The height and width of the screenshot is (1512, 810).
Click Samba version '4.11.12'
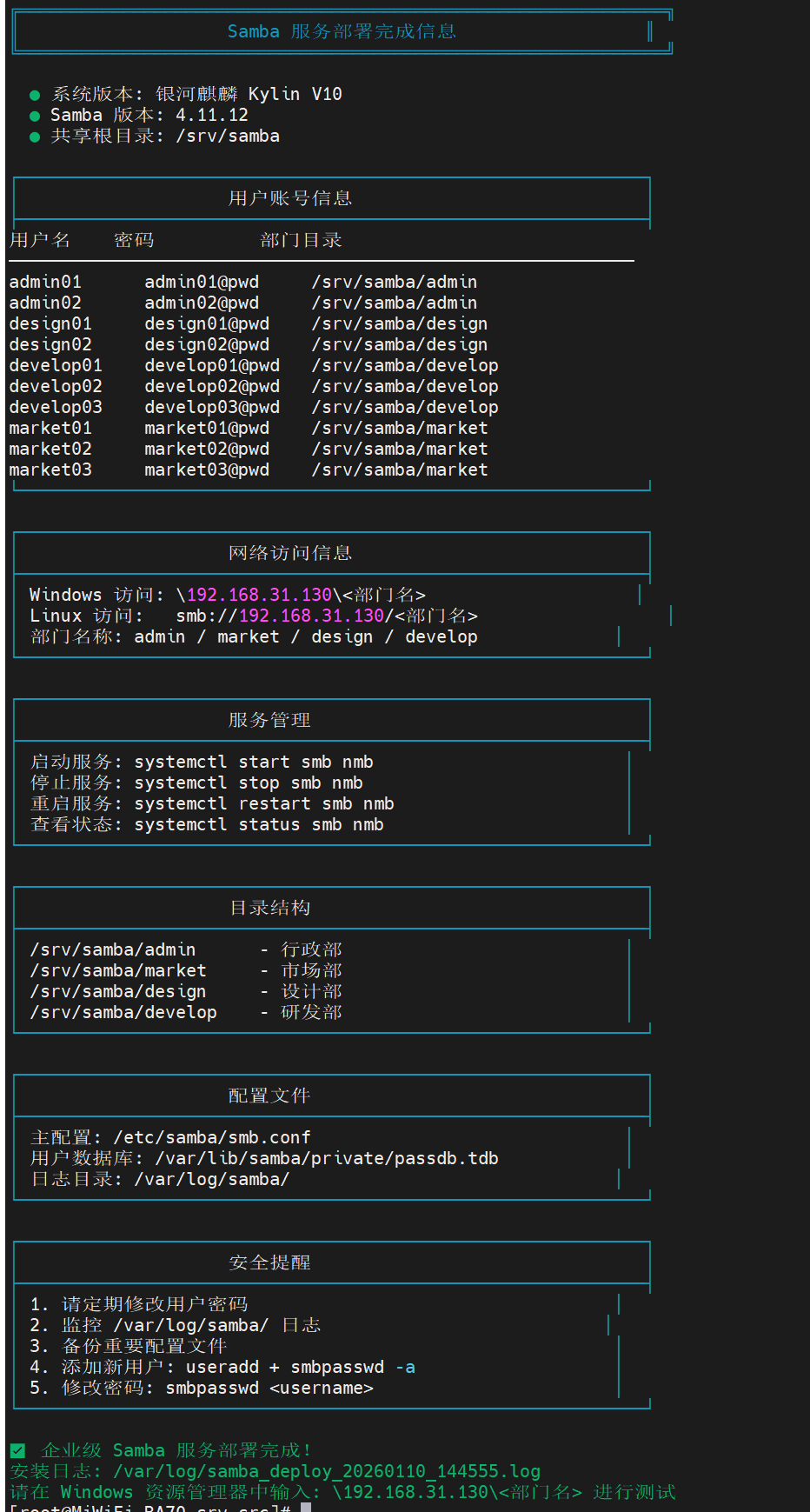(212, 115)
